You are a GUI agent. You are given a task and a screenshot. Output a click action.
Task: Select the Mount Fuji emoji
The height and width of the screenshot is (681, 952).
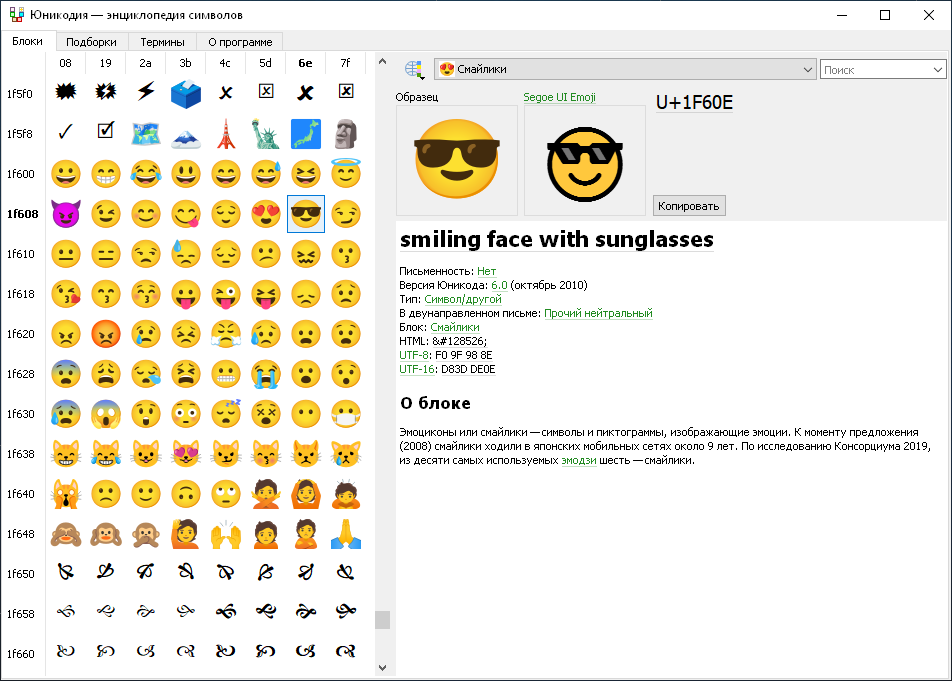point(185,137)
